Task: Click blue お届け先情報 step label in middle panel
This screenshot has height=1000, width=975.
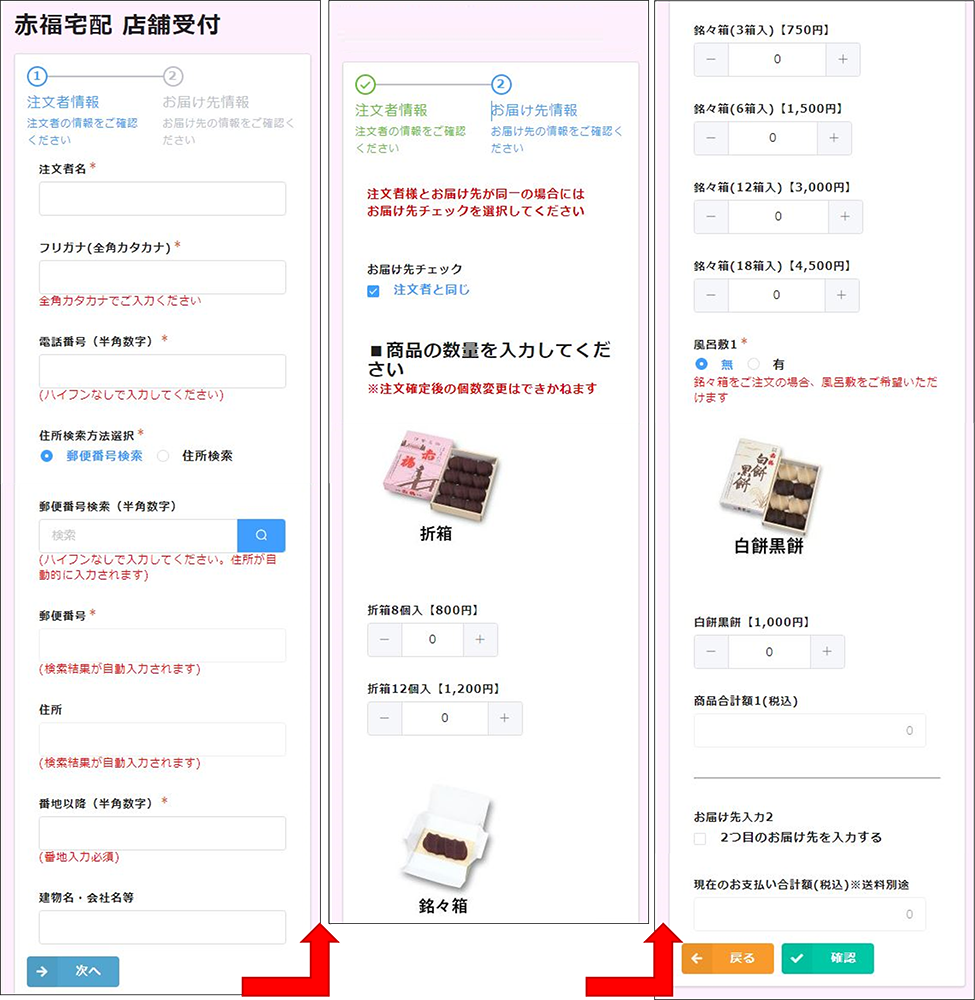Action: click(534, 110)
